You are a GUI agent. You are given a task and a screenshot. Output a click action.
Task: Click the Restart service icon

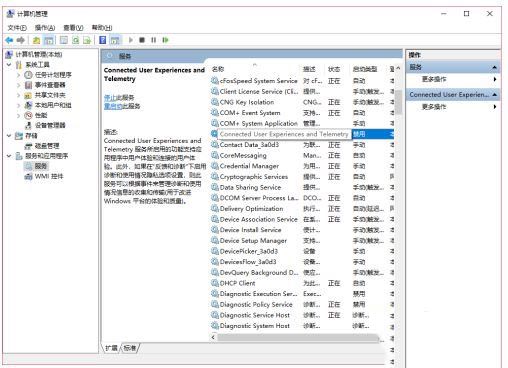pos(165,40)
